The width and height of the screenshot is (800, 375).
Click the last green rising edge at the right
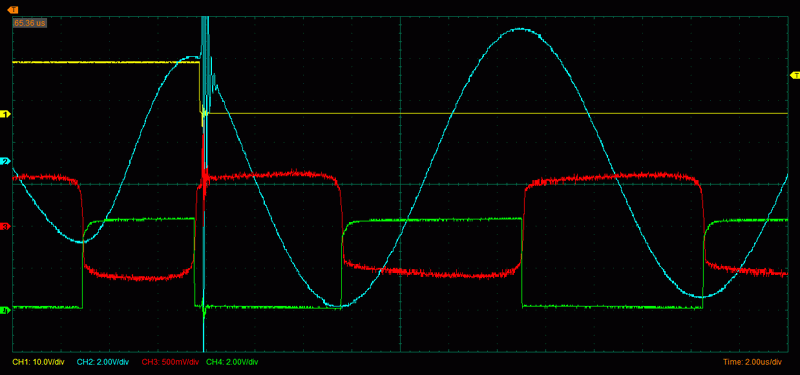(704, 265)
